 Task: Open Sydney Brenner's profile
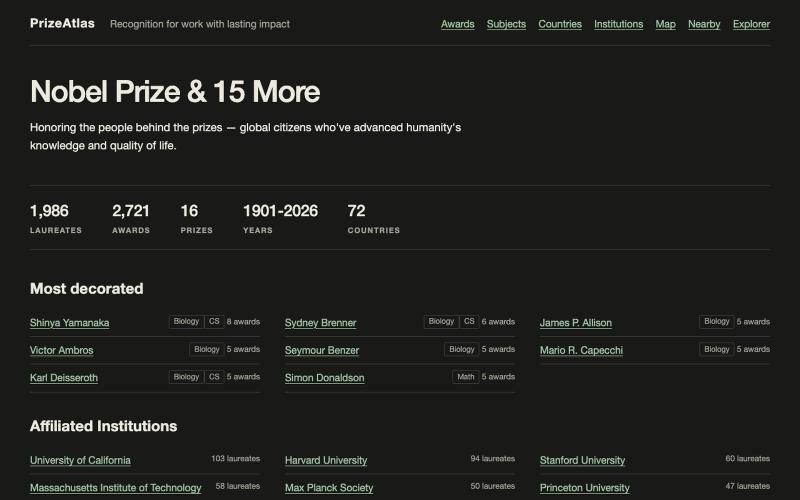(x=320, y=322)
